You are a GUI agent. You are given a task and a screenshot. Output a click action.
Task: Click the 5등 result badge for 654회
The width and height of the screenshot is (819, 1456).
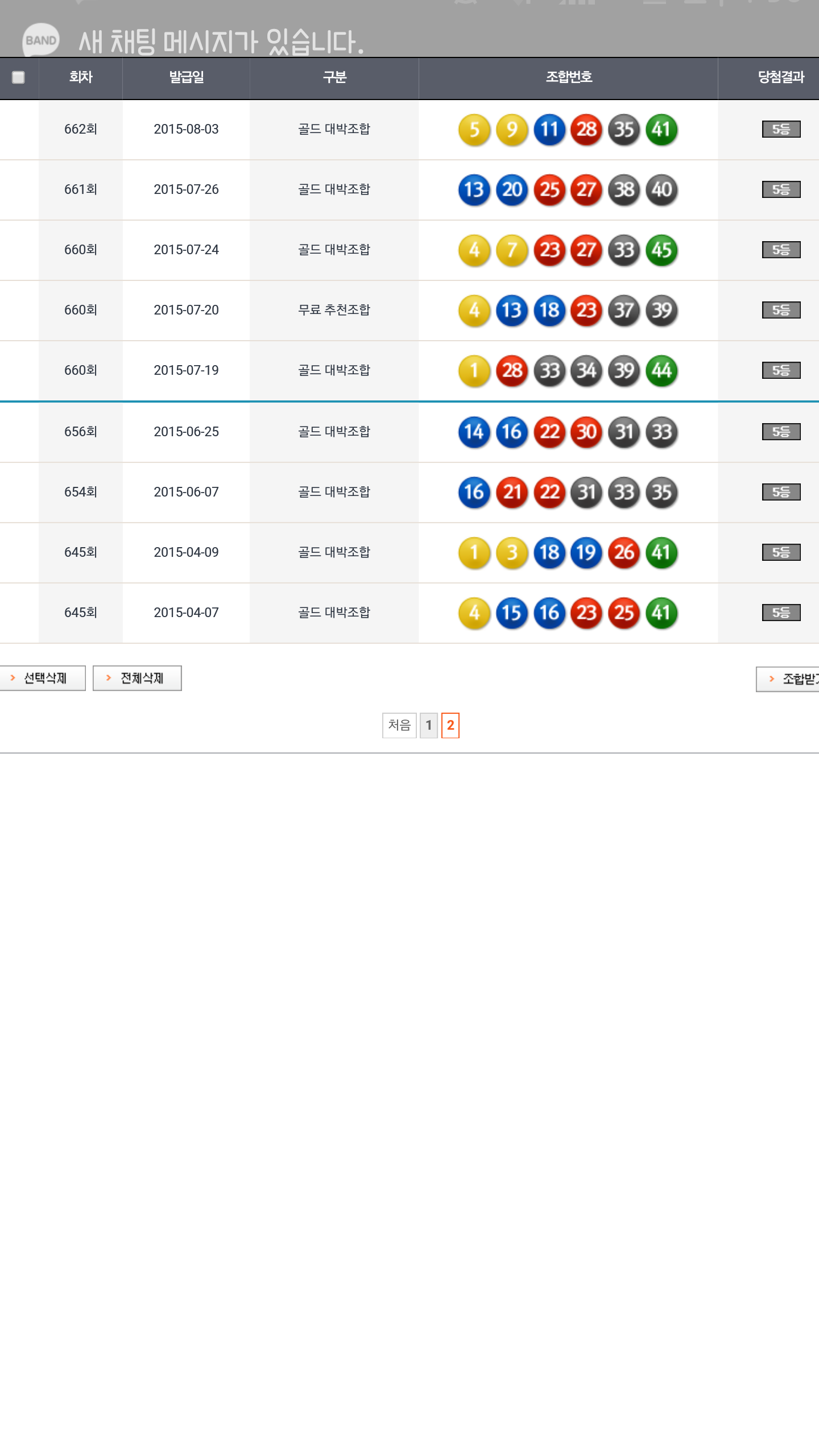(781, 492)
